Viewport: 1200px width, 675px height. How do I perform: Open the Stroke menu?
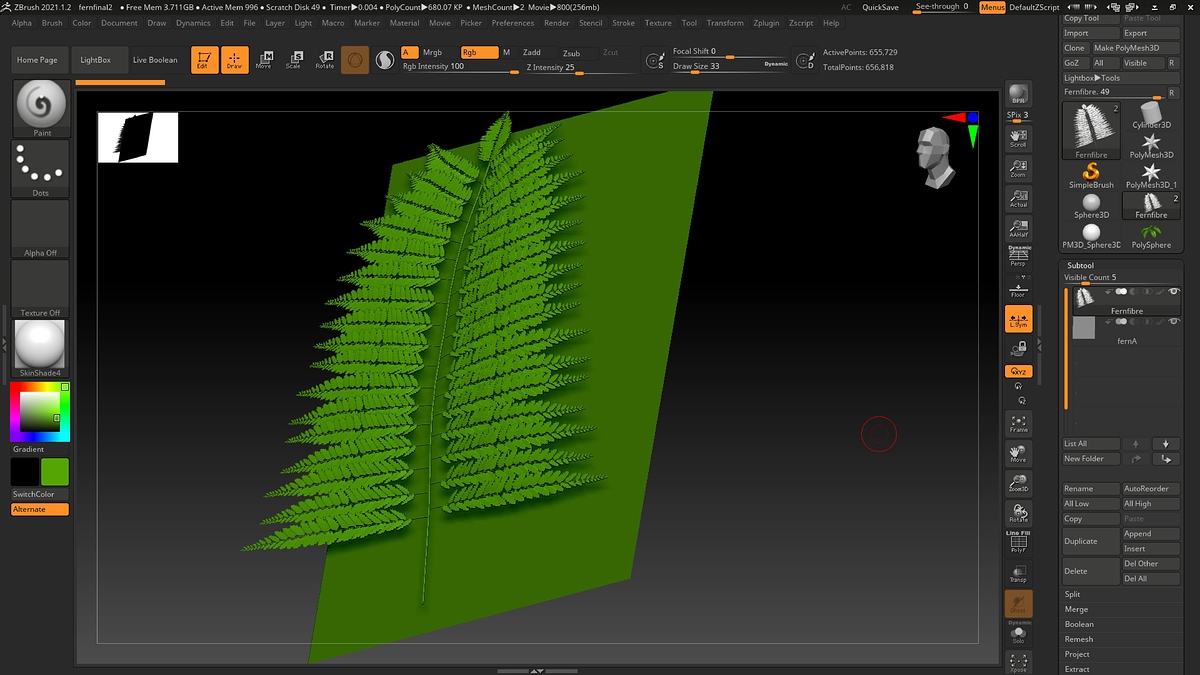pos(623,23)
